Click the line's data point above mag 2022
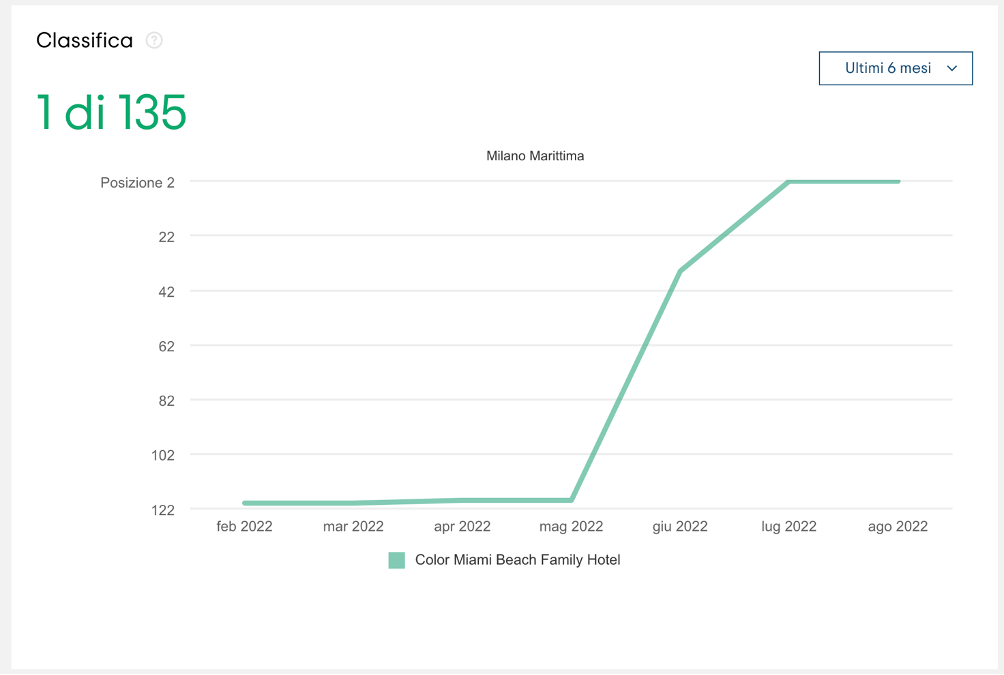The height and width of the screenshot is (675, 1004). (571, 500)
